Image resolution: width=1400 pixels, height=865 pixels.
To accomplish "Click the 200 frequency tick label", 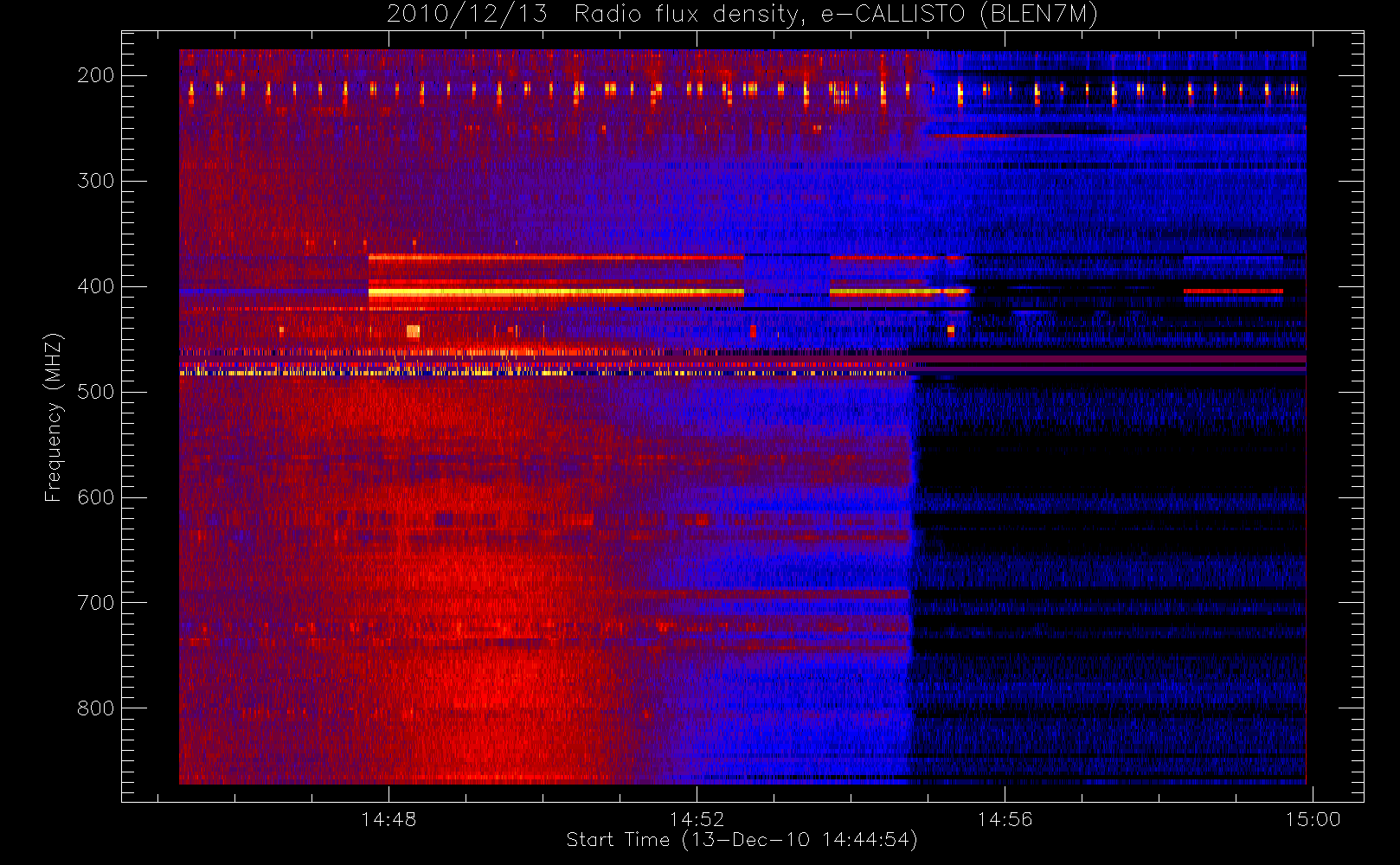I will pos(96,75).
